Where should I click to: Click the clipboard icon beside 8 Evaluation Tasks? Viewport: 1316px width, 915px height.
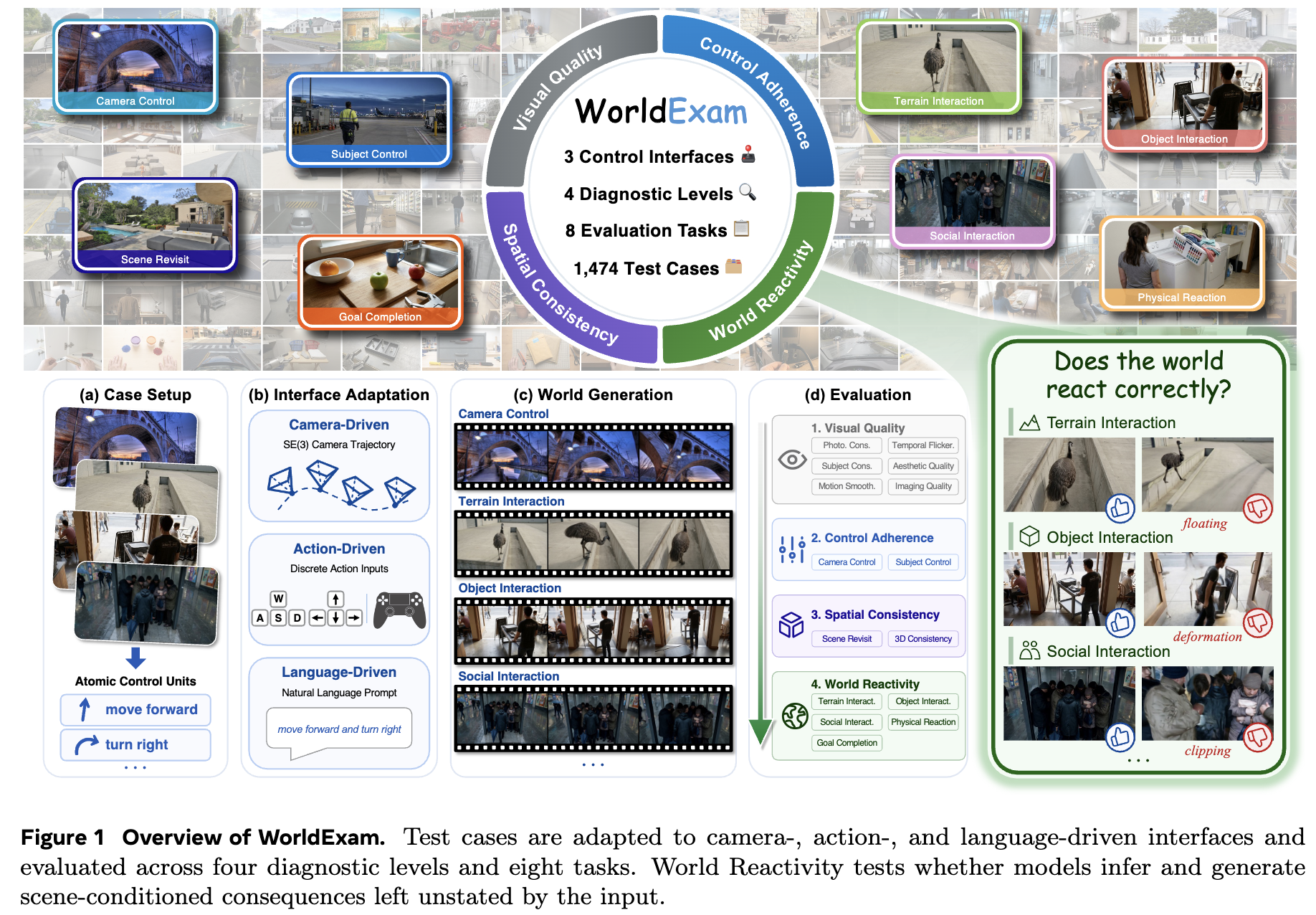pyautogui.click(x=742, y=229)
